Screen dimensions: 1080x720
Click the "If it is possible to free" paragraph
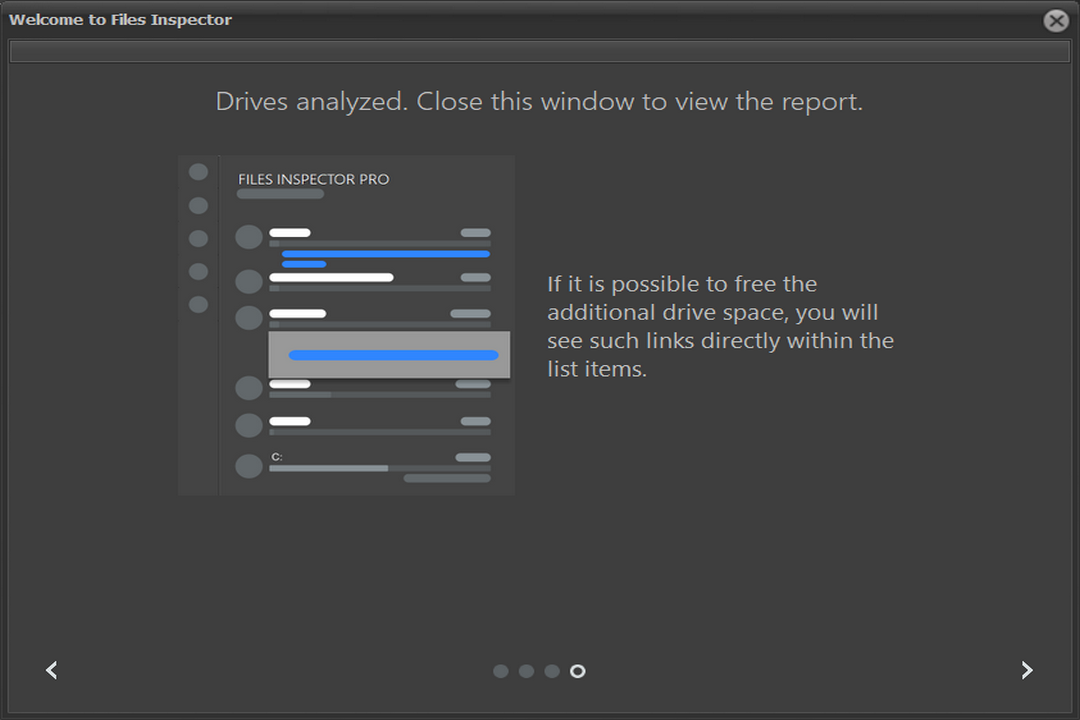[x=720, y=326]
